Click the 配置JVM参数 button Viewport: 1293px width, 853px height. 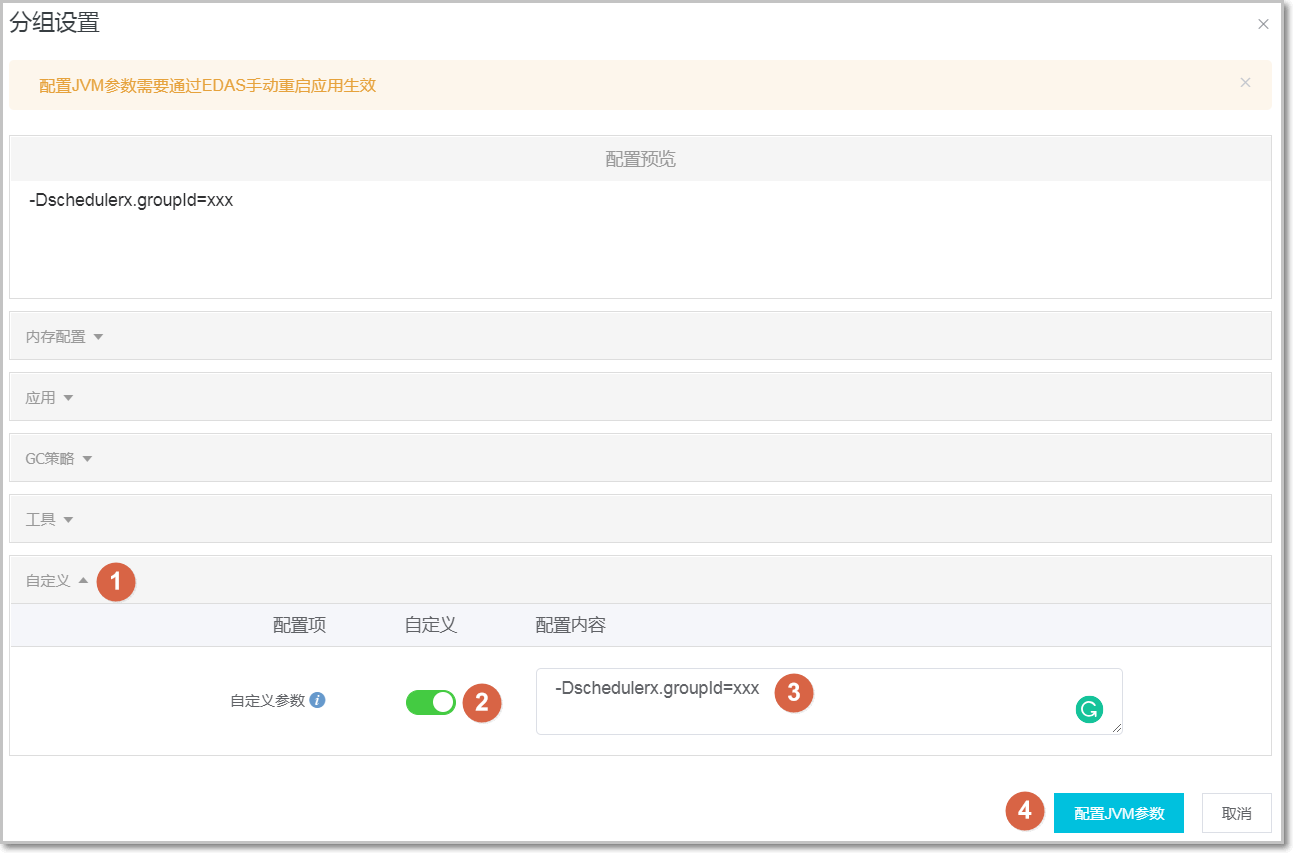pyautogui.click(x=1119, y=813)
